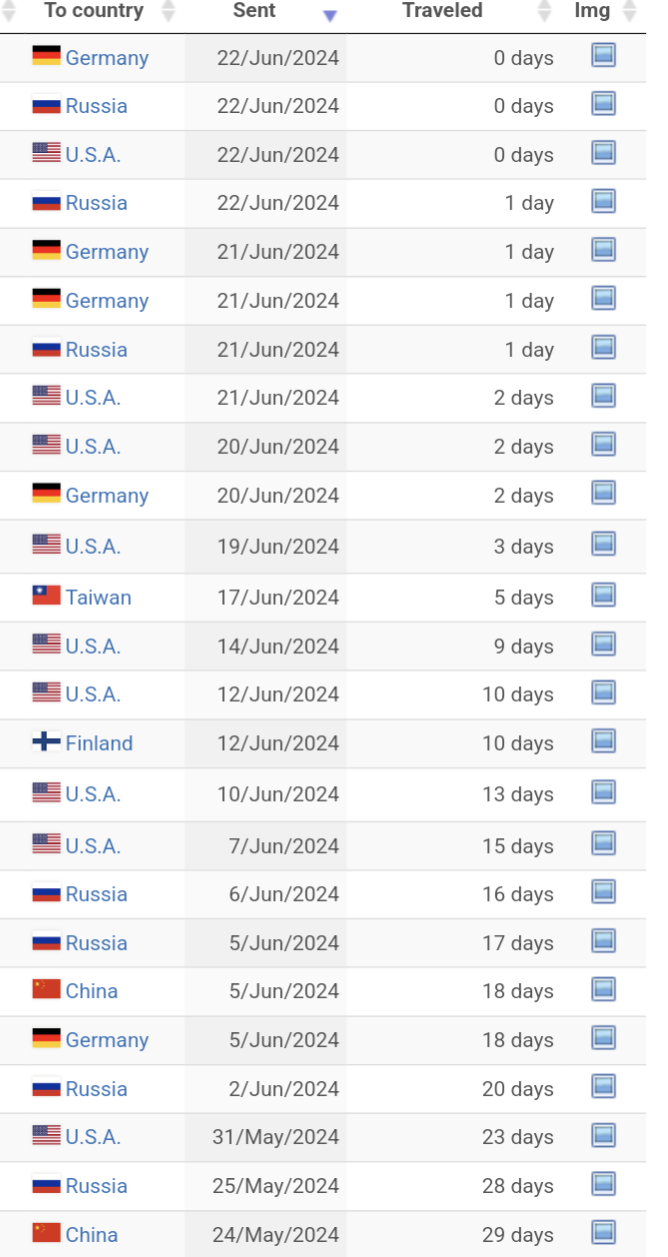View image for Russia card sent 2/Jun/2024
668x1257 pixels.
(x=603, y=1087)
